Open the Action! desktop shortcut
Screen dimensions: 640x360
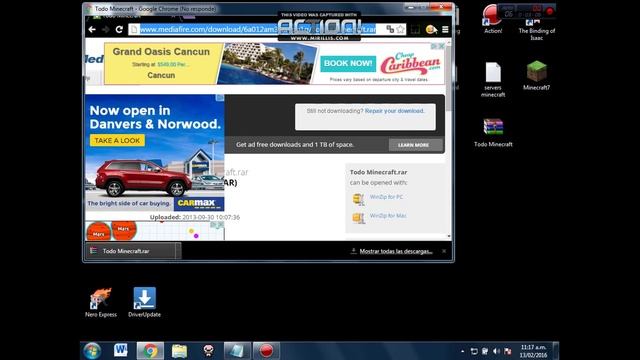tap(493, 20)
